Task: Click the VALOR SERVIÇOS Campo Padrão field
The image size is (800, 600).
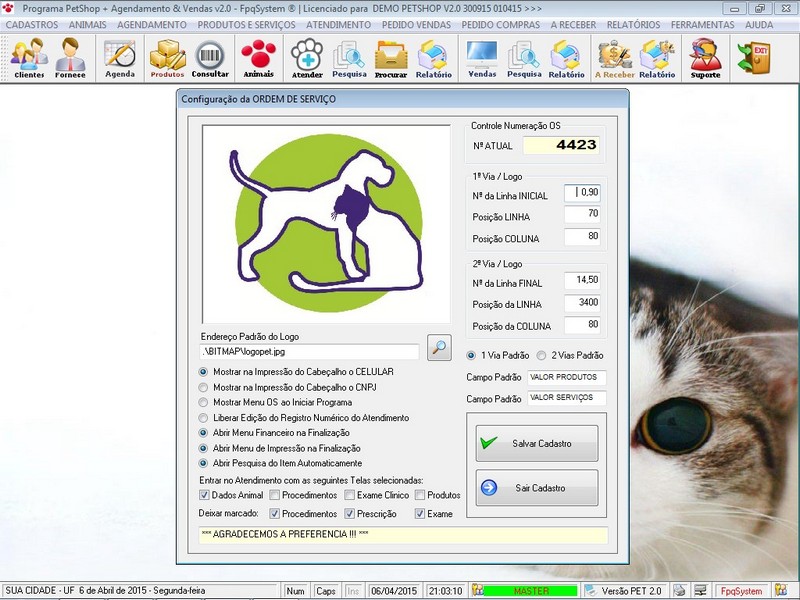Action: tap(566, 398)
